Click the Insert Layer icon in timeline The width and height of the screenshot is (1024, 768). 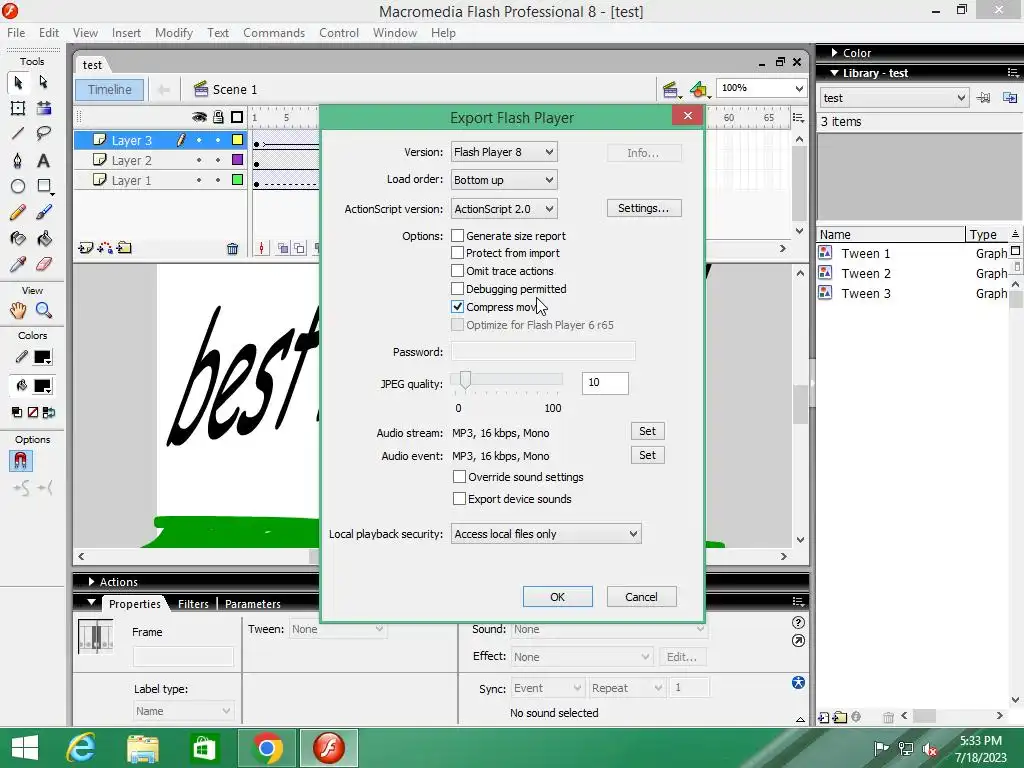tap(86, 248)
